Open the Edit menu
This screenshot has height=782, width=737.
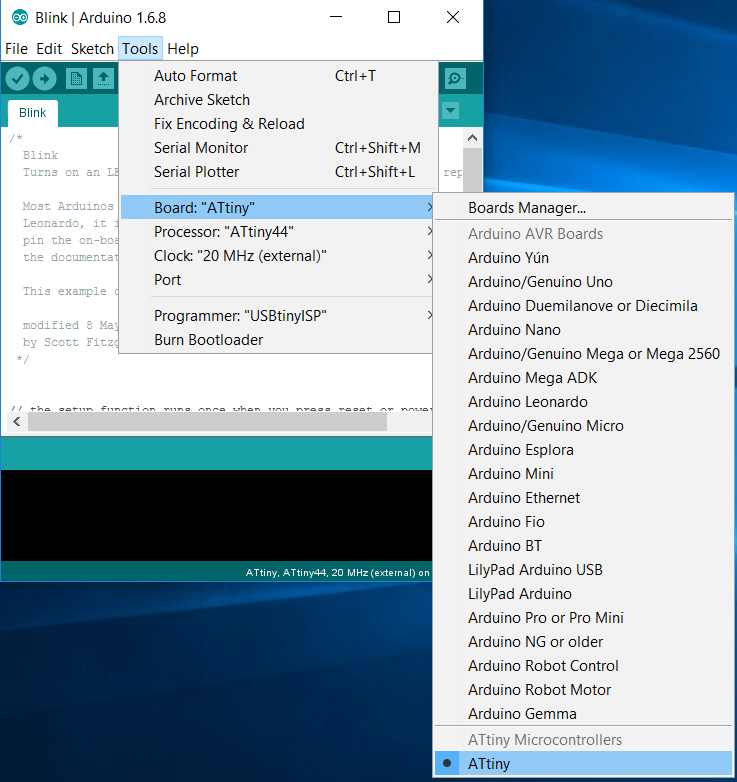click(49, 49)
